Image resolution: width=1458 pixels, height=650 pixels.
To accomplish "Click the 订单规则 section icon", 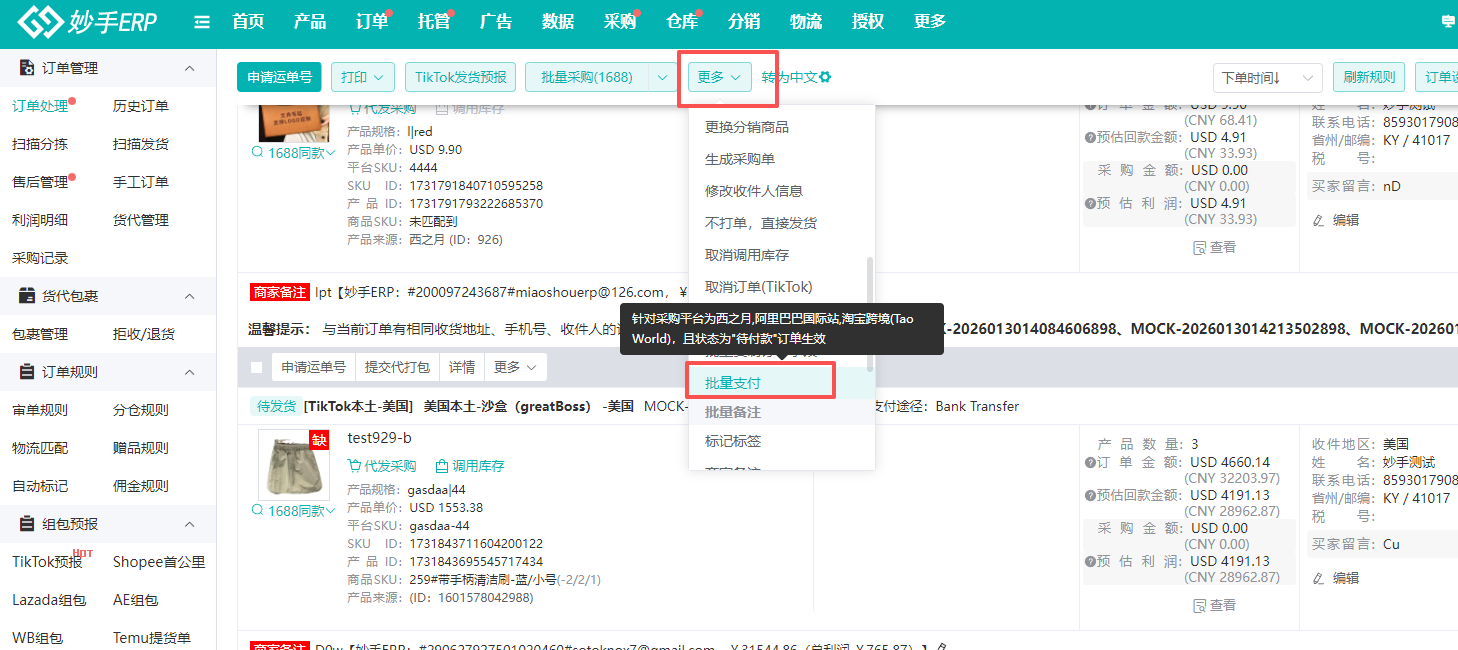I will [28, 372].
